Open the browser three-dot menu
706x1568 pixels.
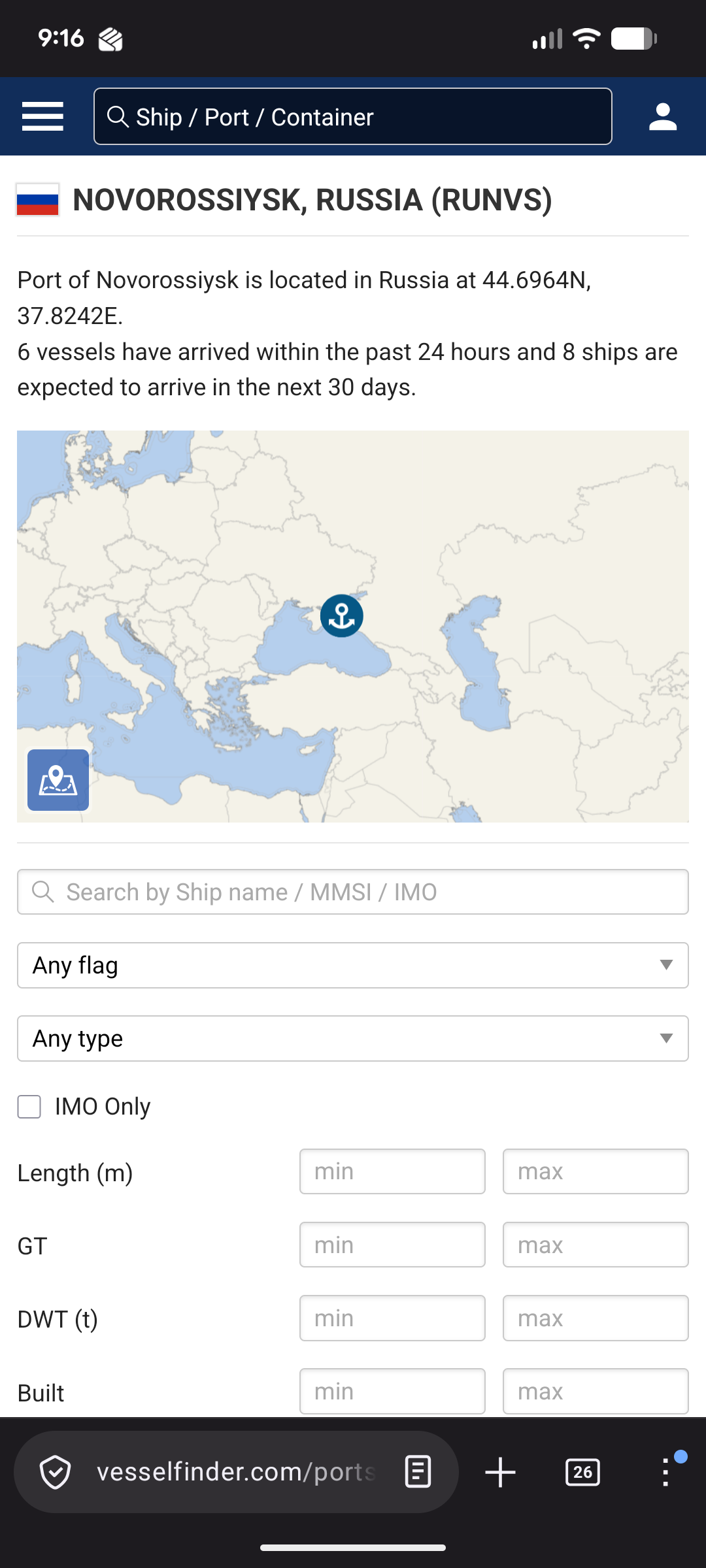tap(665, 1472)
